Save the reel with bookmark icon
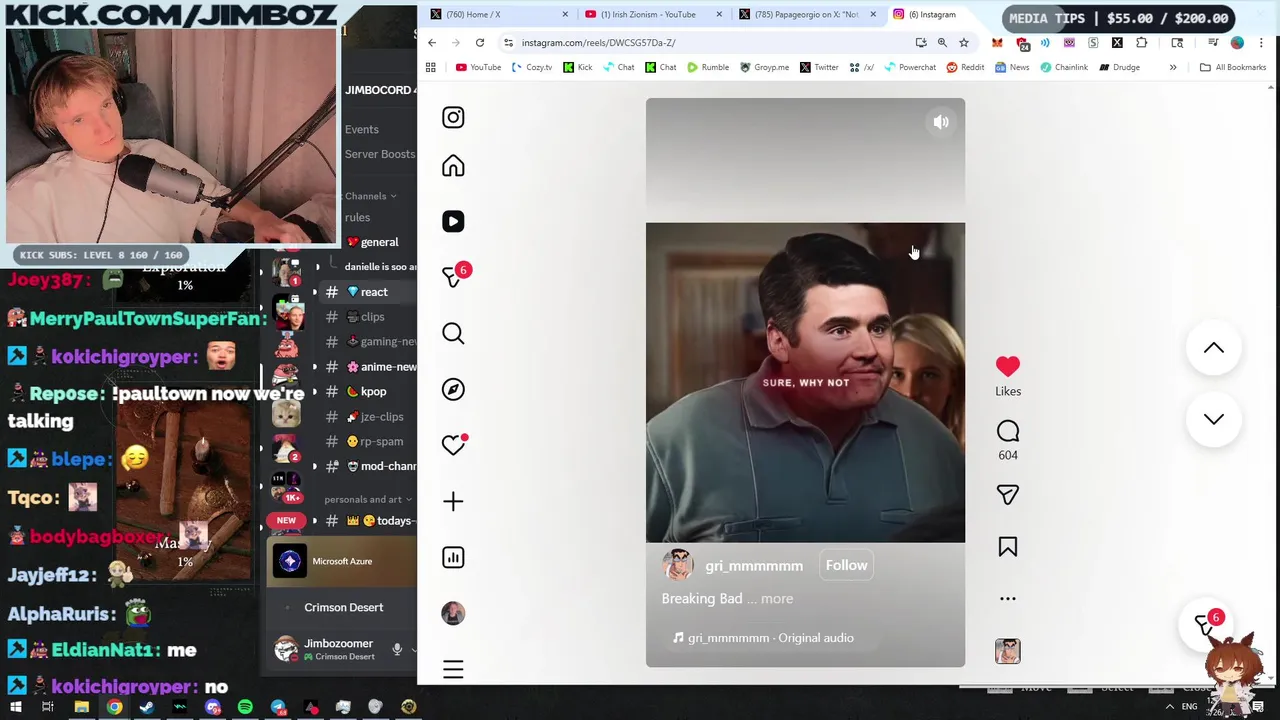Image resolution: width=1280 pixels, height=720 pixels. [1008, 547]
